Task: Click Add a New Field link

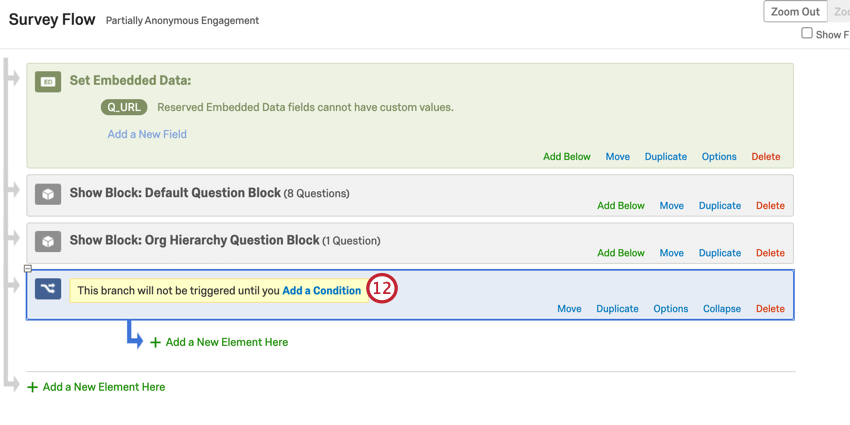Action: 147,134
